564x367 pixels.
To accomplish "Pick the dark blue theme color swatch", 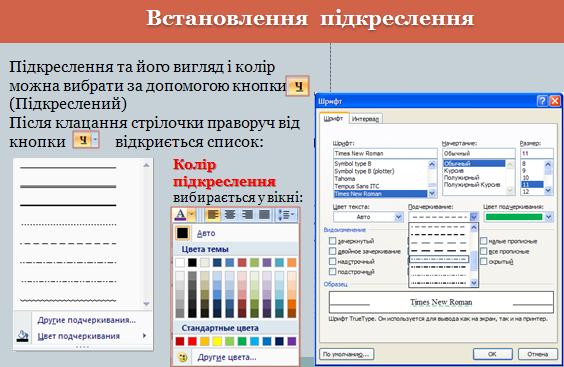I will click(x=217, y=262).
